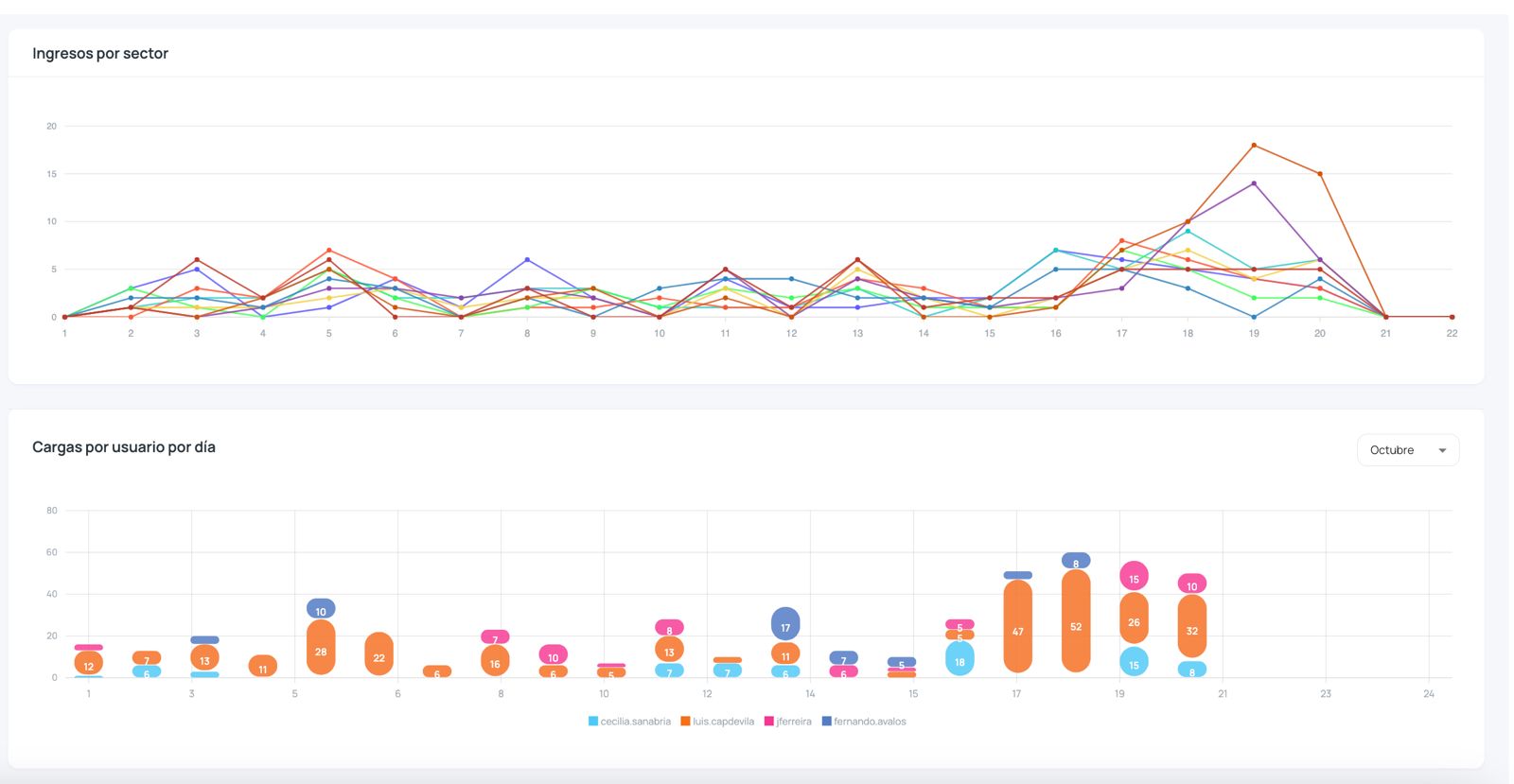Select the violet line peak at day 8
This screenshot has width=1514, height=784.
pos(527,260)
